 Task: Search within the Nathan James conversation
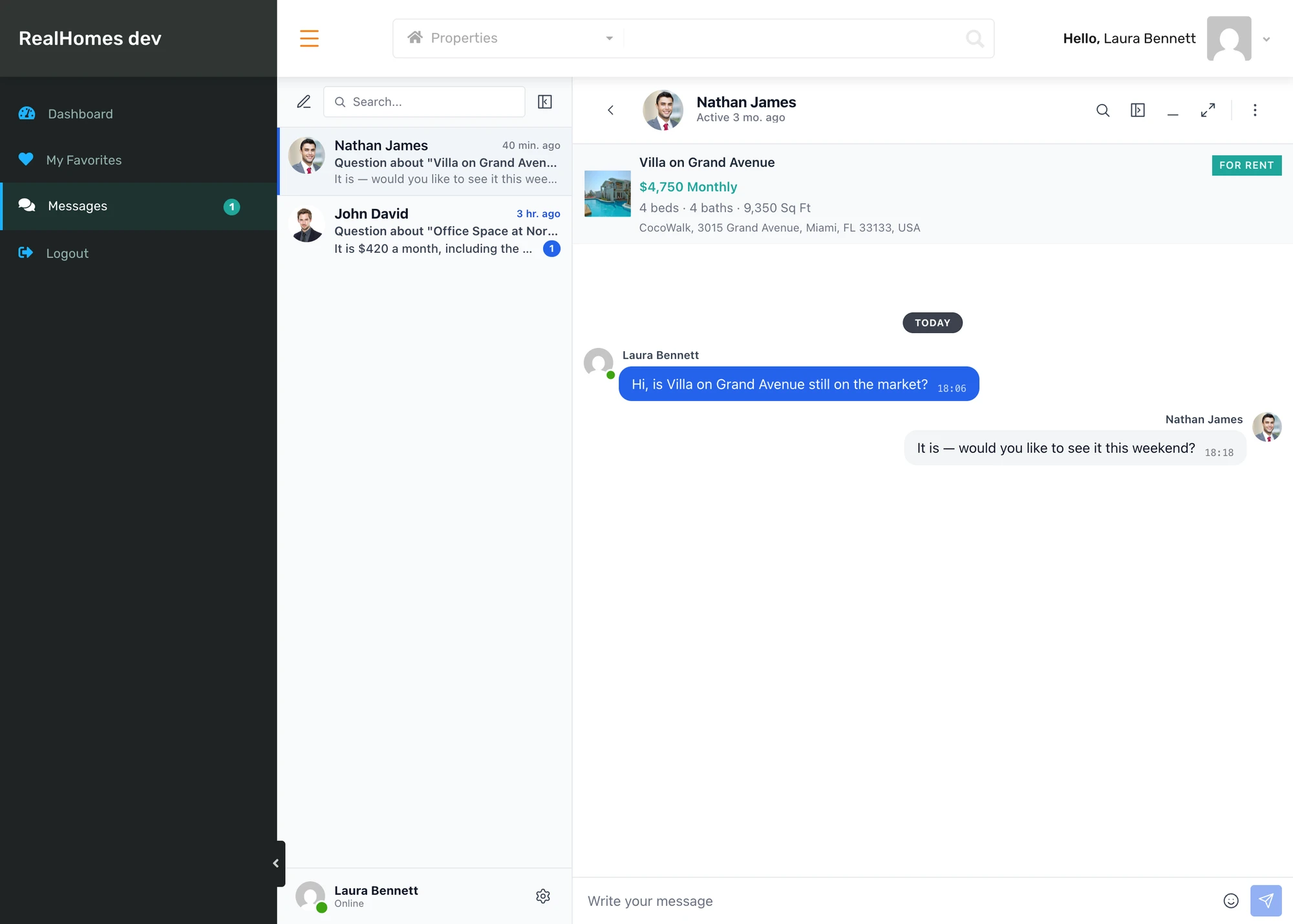pos(1103,111)
